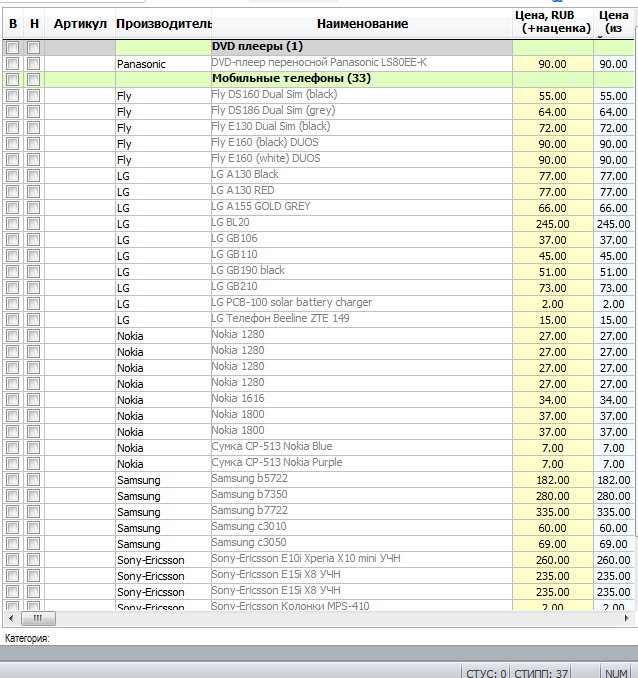Check the Н box for LG GB210
The width and height of the screenshot is (638, 678).
[x=33, y=288]
